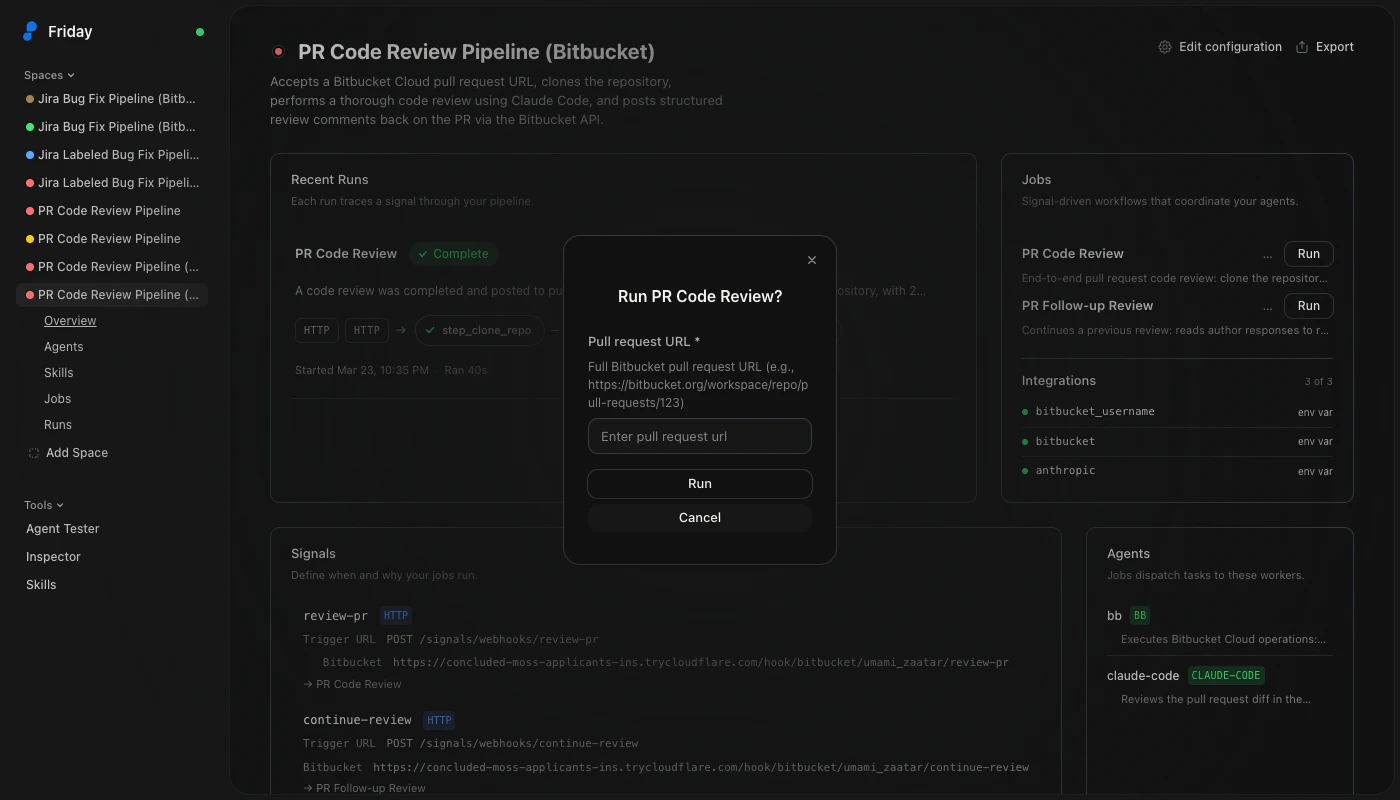This screenshot has width=1400, height=800.
Task: Click the Add Space dashed icon
Action: pos(34,453)
